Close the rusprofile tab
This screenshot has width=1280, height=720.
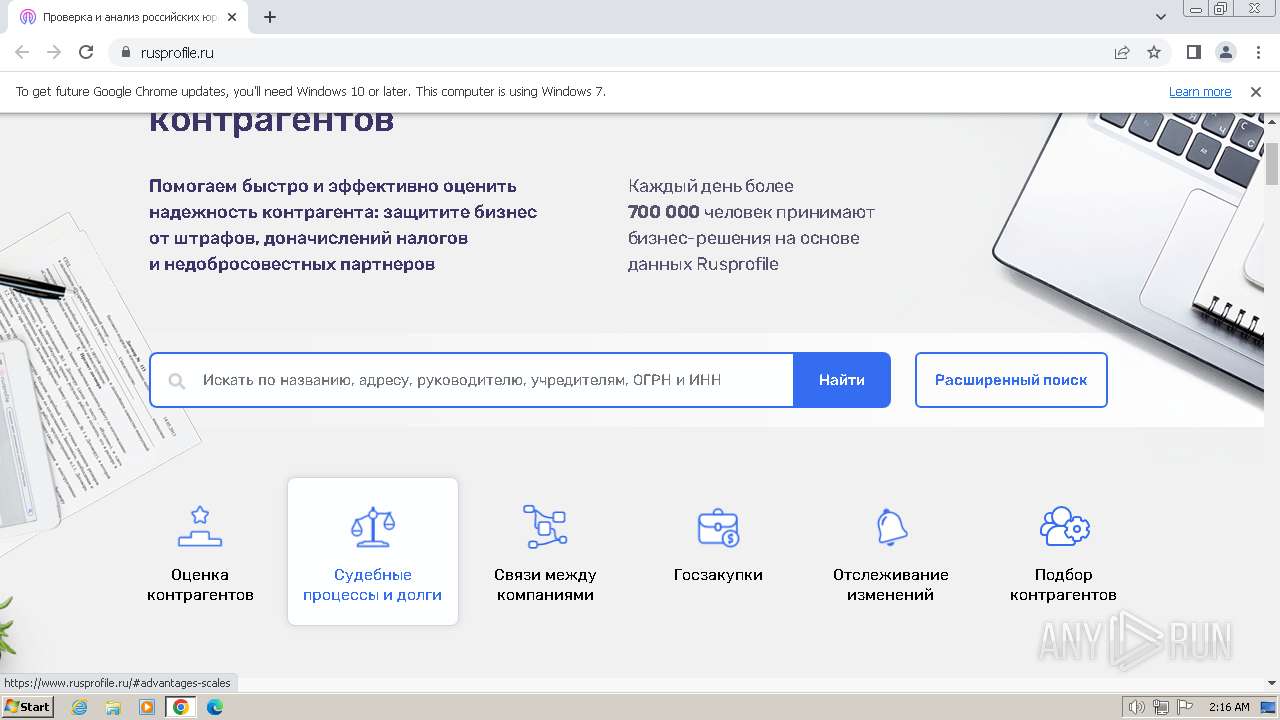[x=232, y=17]
